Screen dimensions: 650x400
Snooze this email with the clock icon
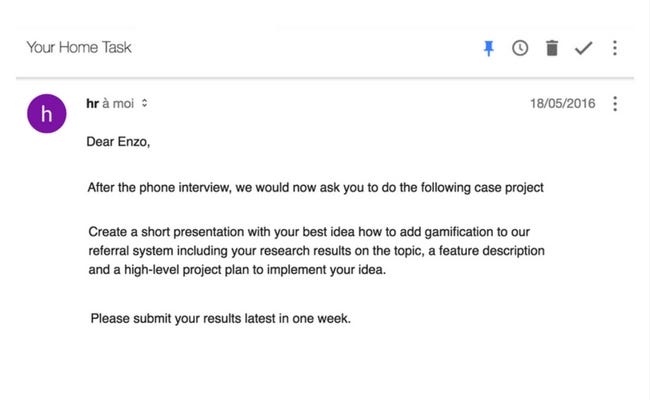click(520, 48)
